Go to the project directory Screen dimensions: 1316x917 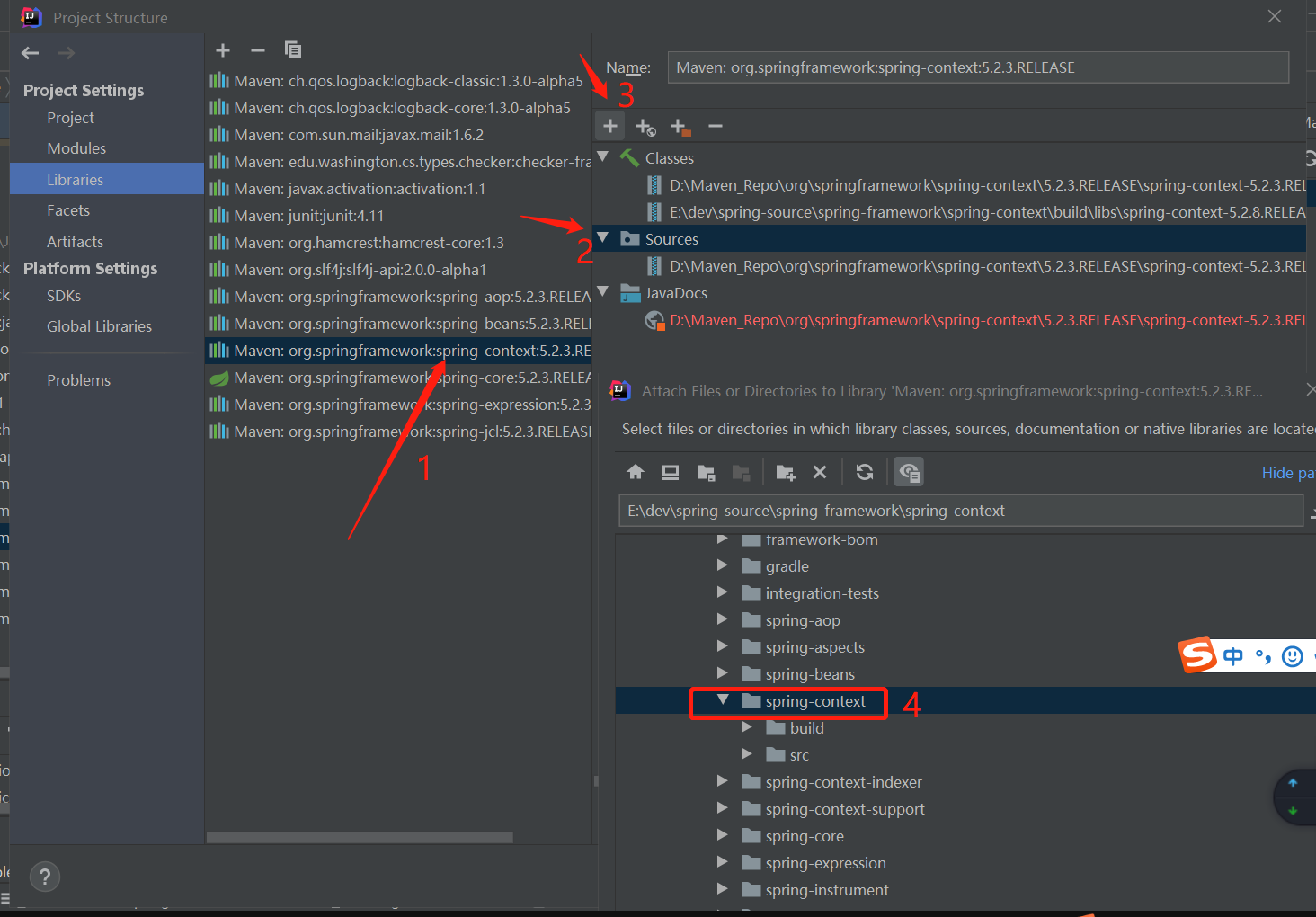coord(707,472)
